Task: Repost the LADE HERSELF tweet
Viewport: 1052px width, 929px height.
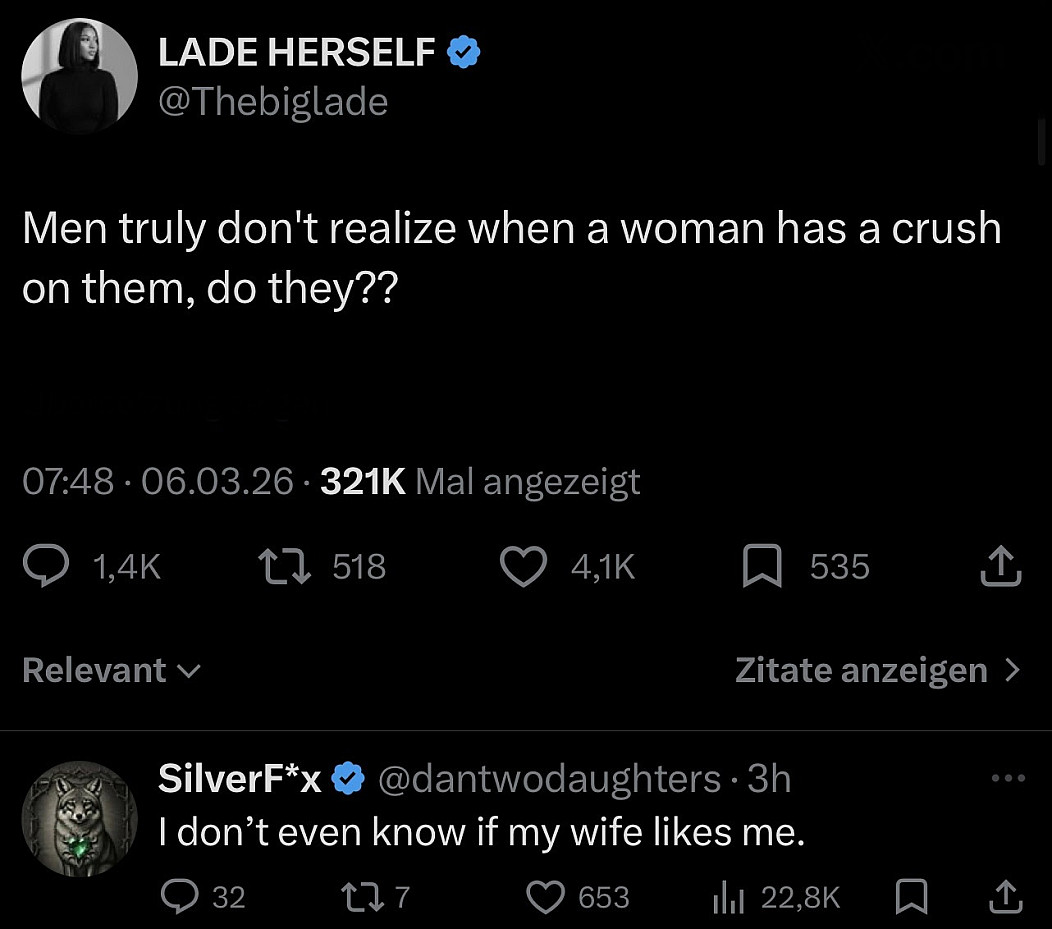Action: pyautogui.click(x=283, y=567)
